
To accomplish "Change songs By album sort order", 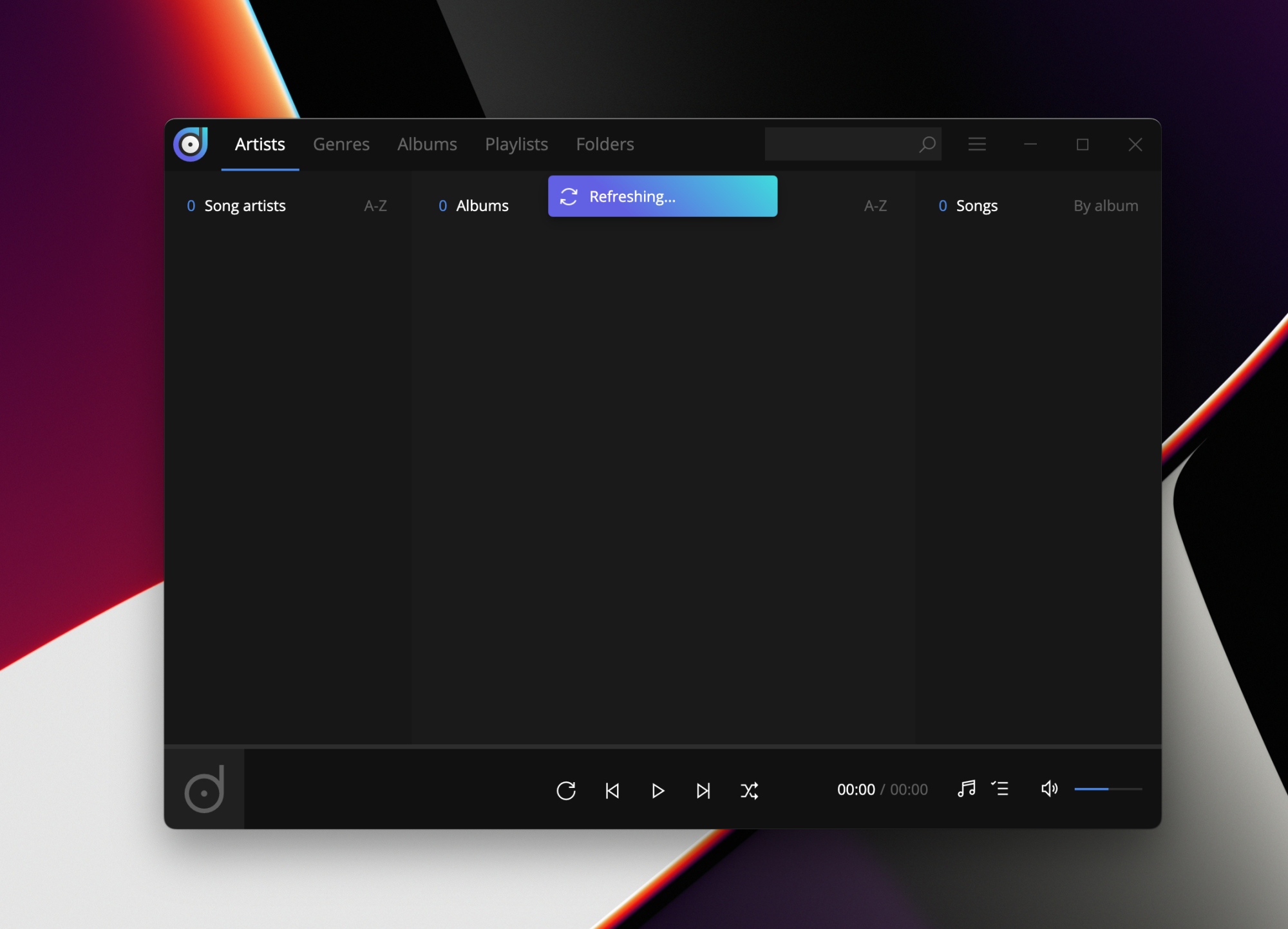I will (x=1106, y=206).
